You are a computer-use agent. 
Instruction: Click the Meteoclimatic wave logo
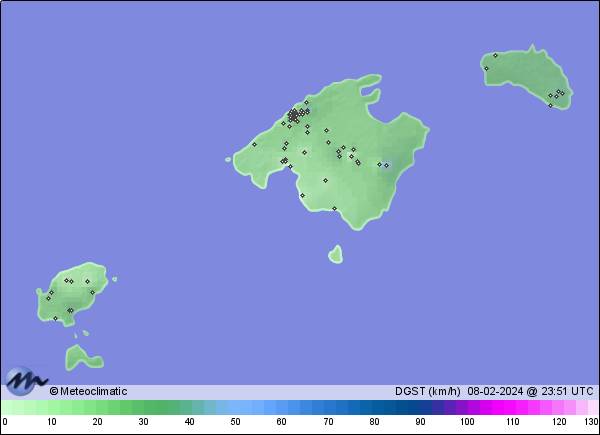(x=26, y=381)
